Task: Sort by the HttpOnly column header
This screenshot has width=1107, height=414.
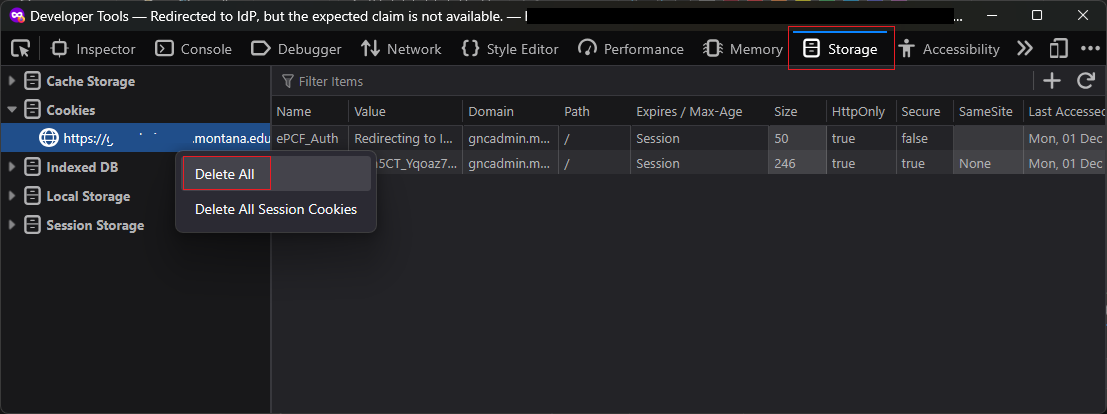Action: [861, 112]
